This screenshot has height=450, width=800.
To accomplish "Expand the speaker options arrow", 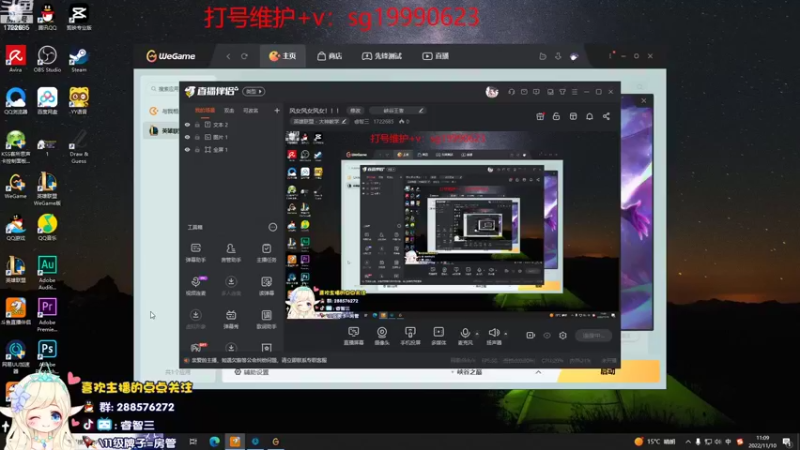I will [x=506, y=334].
